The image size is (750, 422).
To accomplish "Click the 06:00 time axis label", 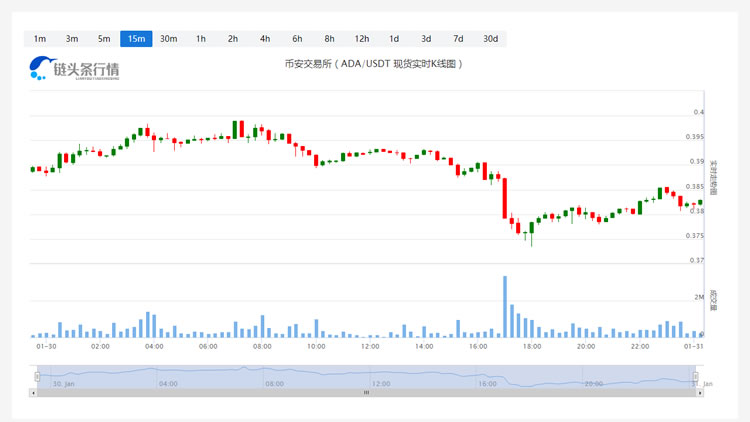I will 208,346.
